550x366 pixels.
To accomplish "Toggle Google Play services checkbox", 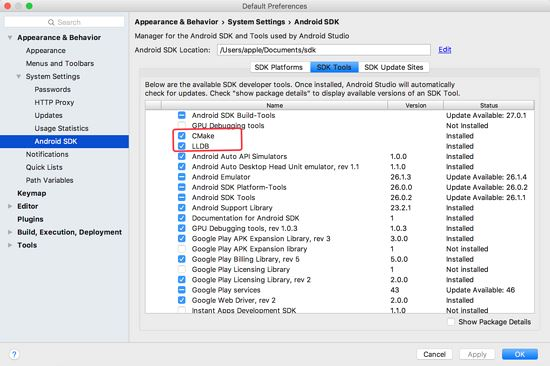I will [182, 290].
